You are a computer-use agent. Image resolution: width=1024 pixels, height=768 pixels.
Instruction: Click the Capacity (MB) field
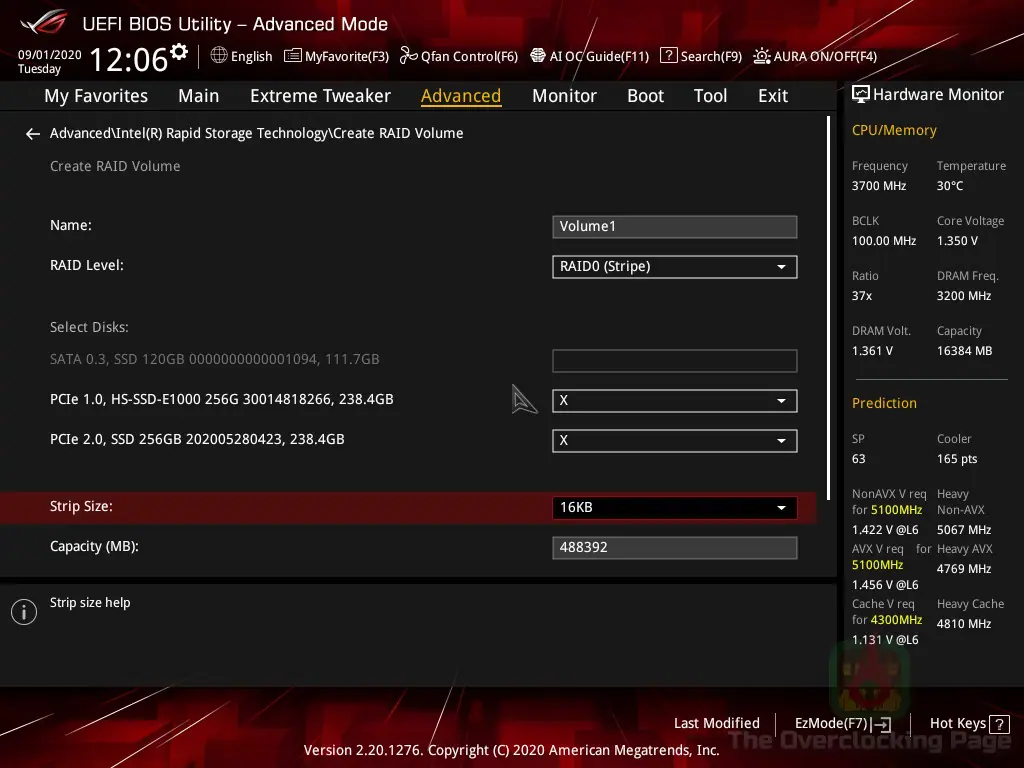(674, 547)
